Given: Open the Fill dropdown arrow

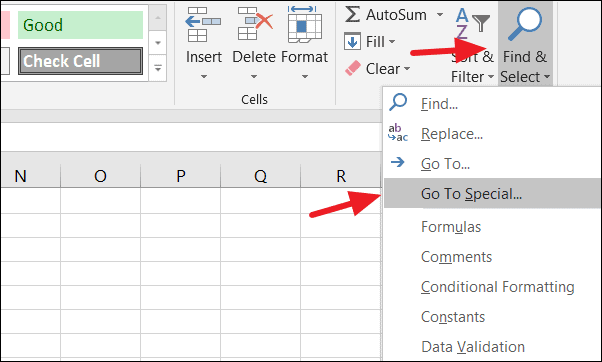Looking at the screenshot, I should (x=392, y=41).
